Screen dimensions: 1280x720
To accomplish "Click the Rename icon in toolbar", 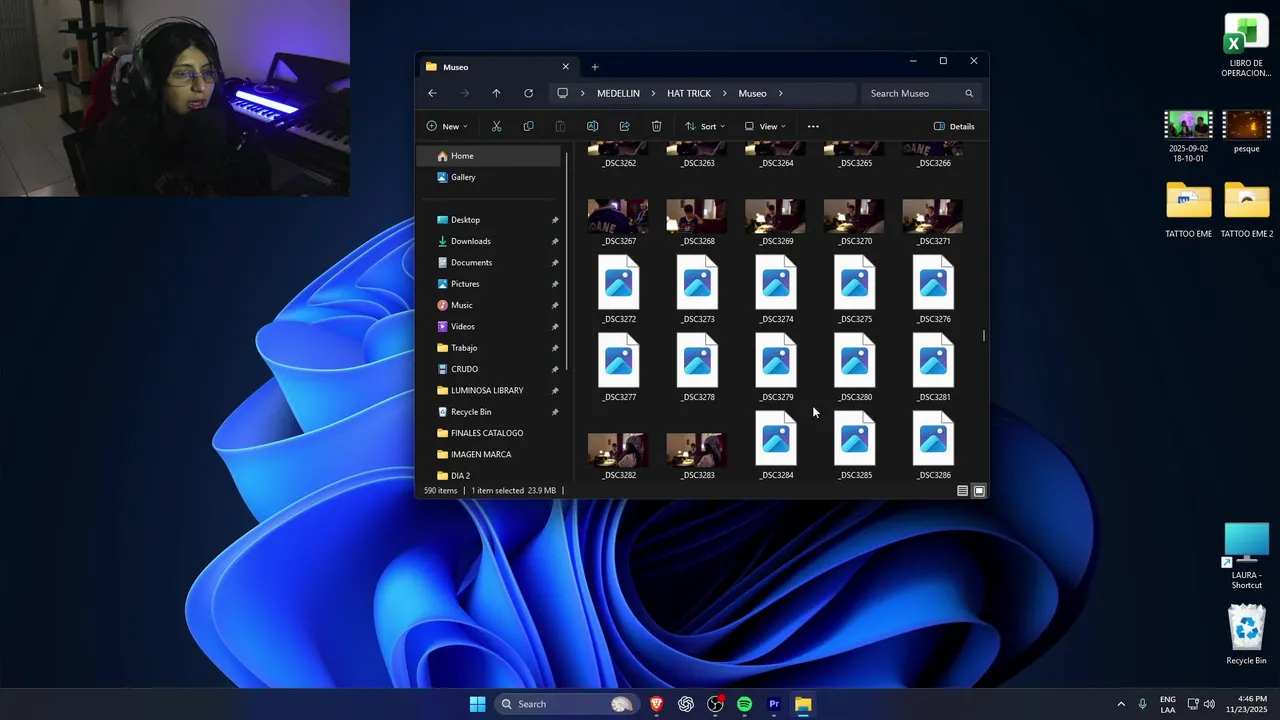I will 592,126.
